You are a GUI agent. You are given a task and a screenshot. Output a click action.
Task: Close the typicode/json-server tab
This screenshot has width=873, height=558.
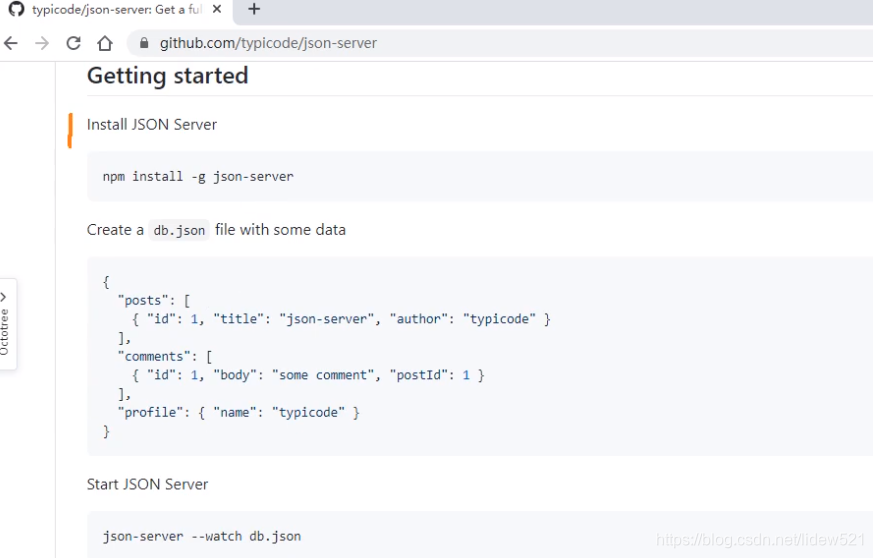click(x=217, y=9)
